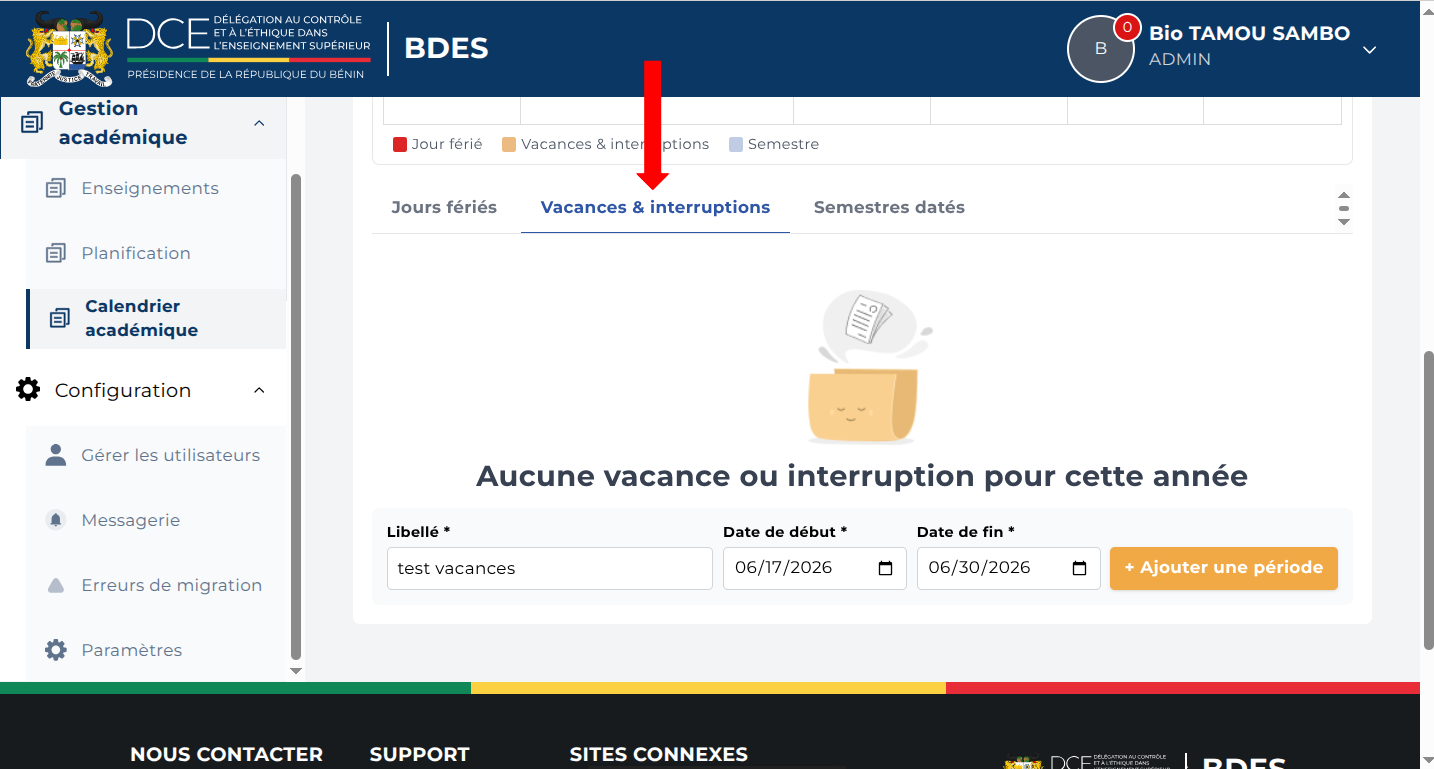The image size is (1434, 769).
Task: Click the Jour férié legend label
Action: tap(447, 144)
